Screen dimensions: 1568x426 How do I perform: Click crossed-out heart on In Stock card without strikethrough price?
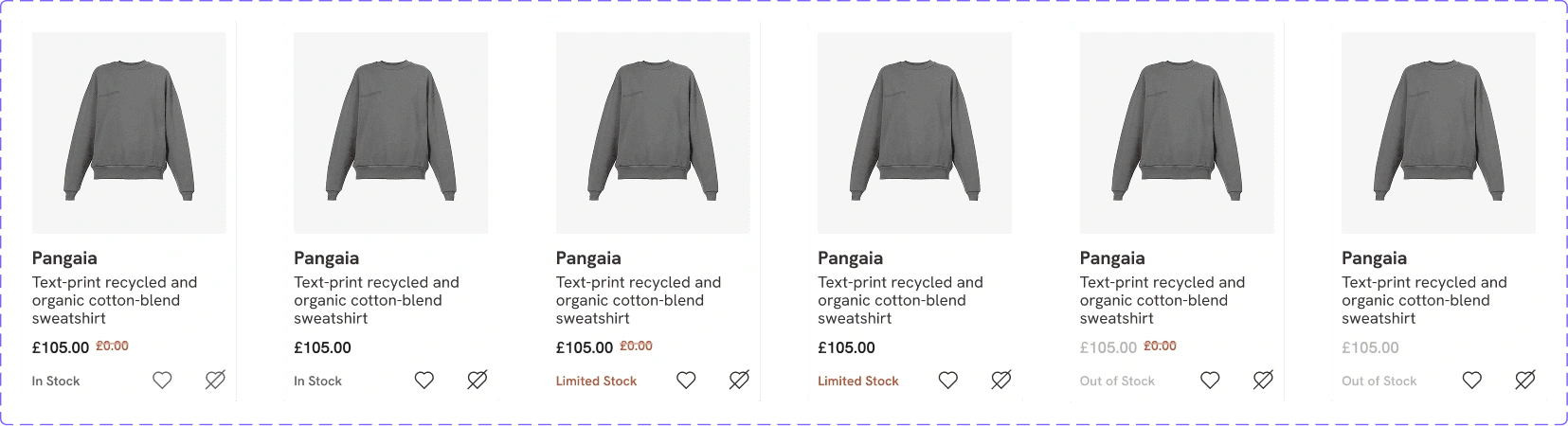(477, 381)
